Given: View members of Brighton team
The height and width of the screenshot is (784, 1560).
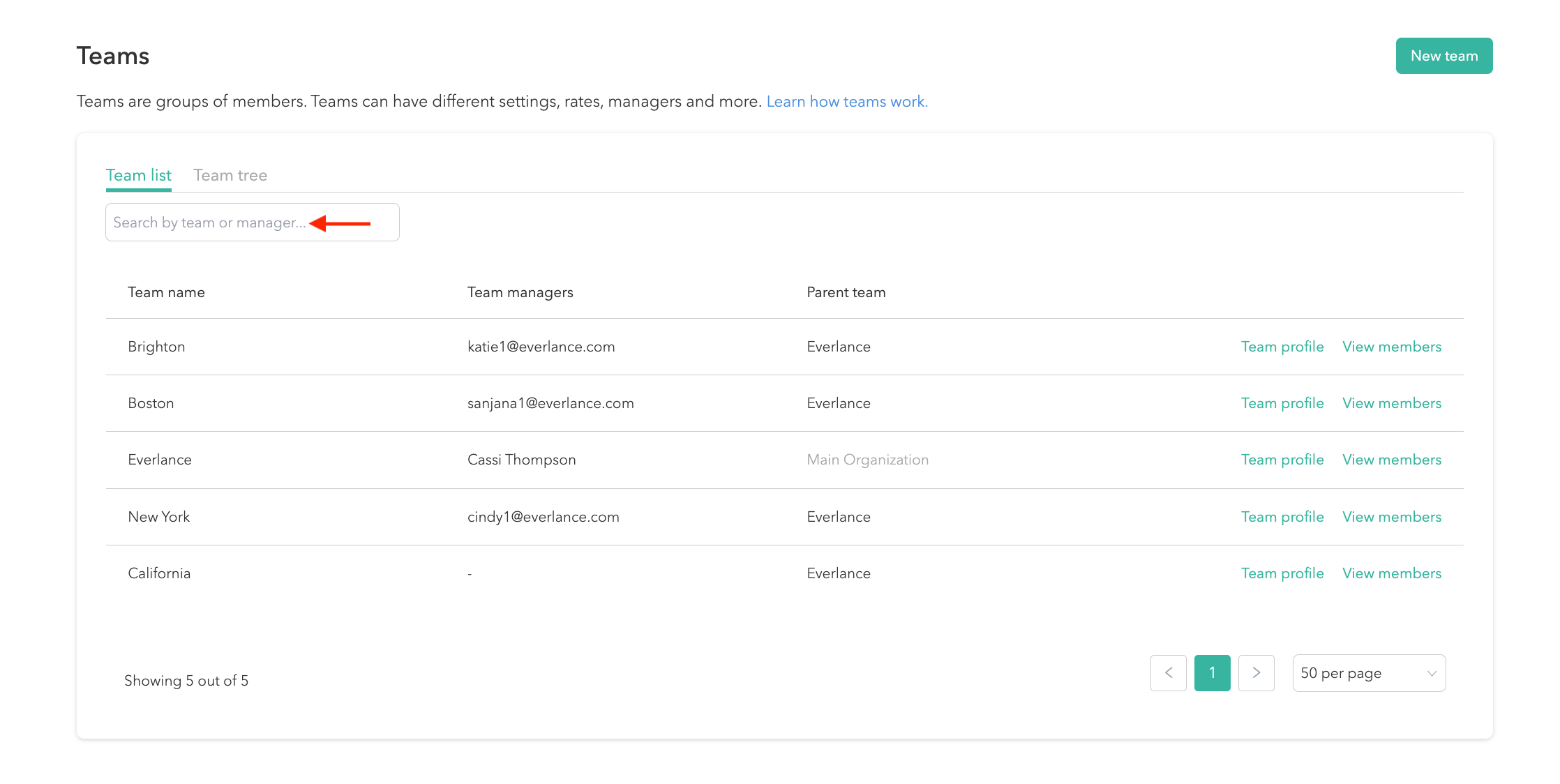Looking at the screenshot, I should tap(1391, 347).
